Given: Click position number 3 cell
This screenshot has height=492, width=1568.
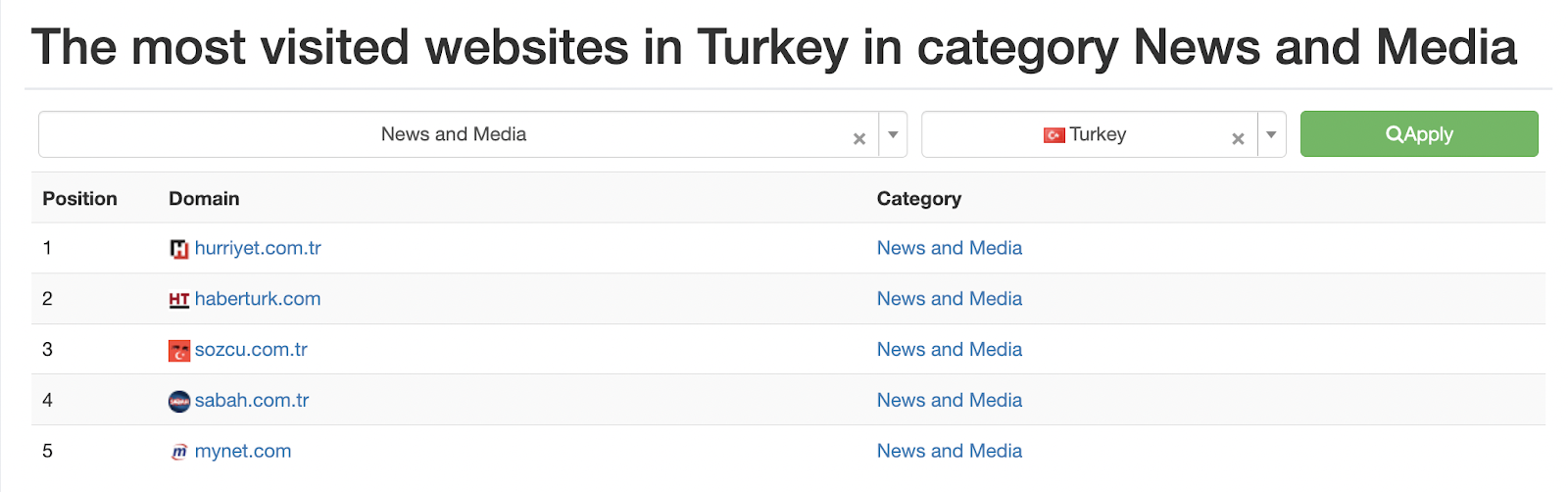Looking at the screenshot, I should (47, 350).
